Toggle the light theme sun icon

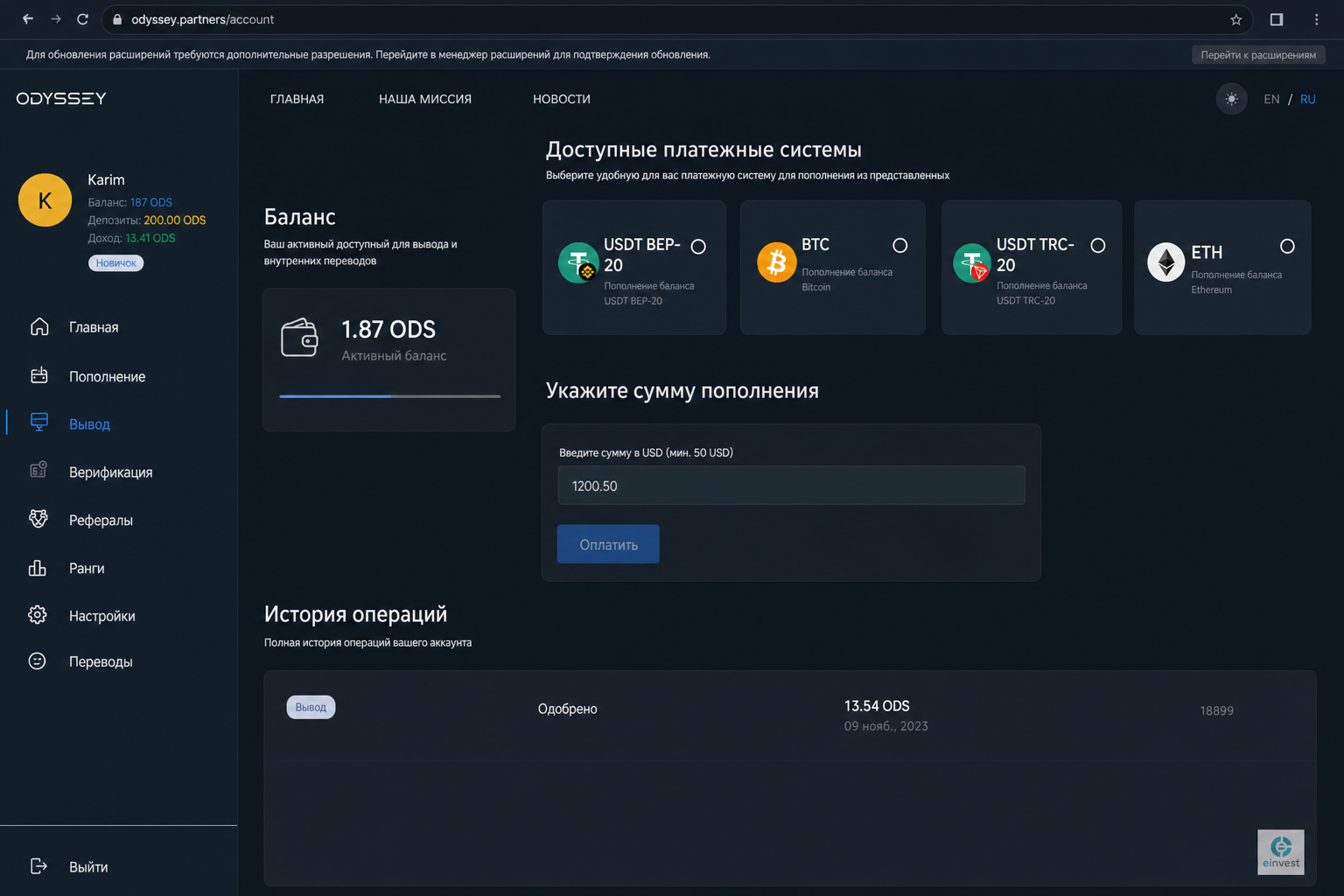click(1231, 99)
